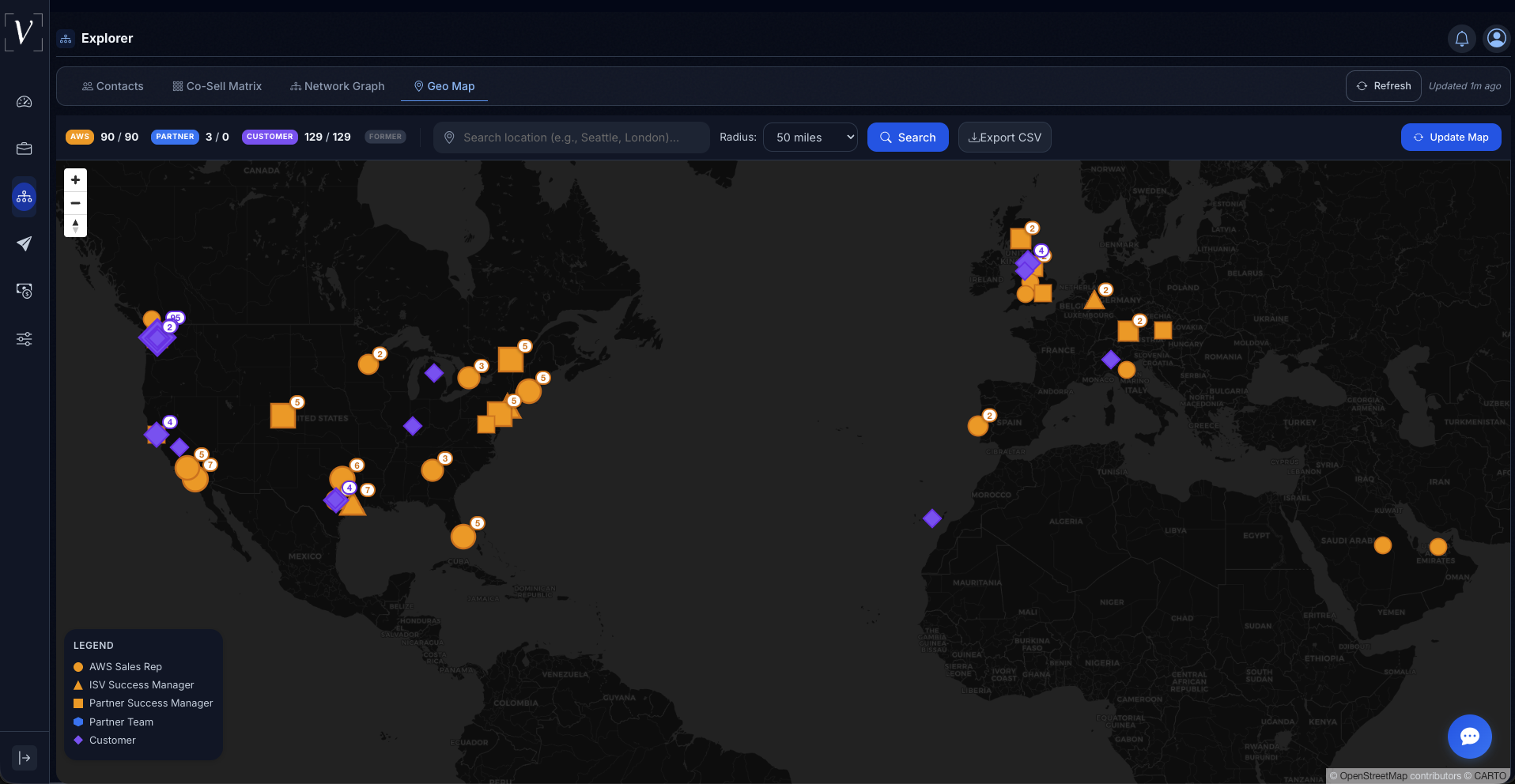Click the Explorer header icon
Image resolution: width=1515 pixels, height=784 pixels.
tap(66, 38)
